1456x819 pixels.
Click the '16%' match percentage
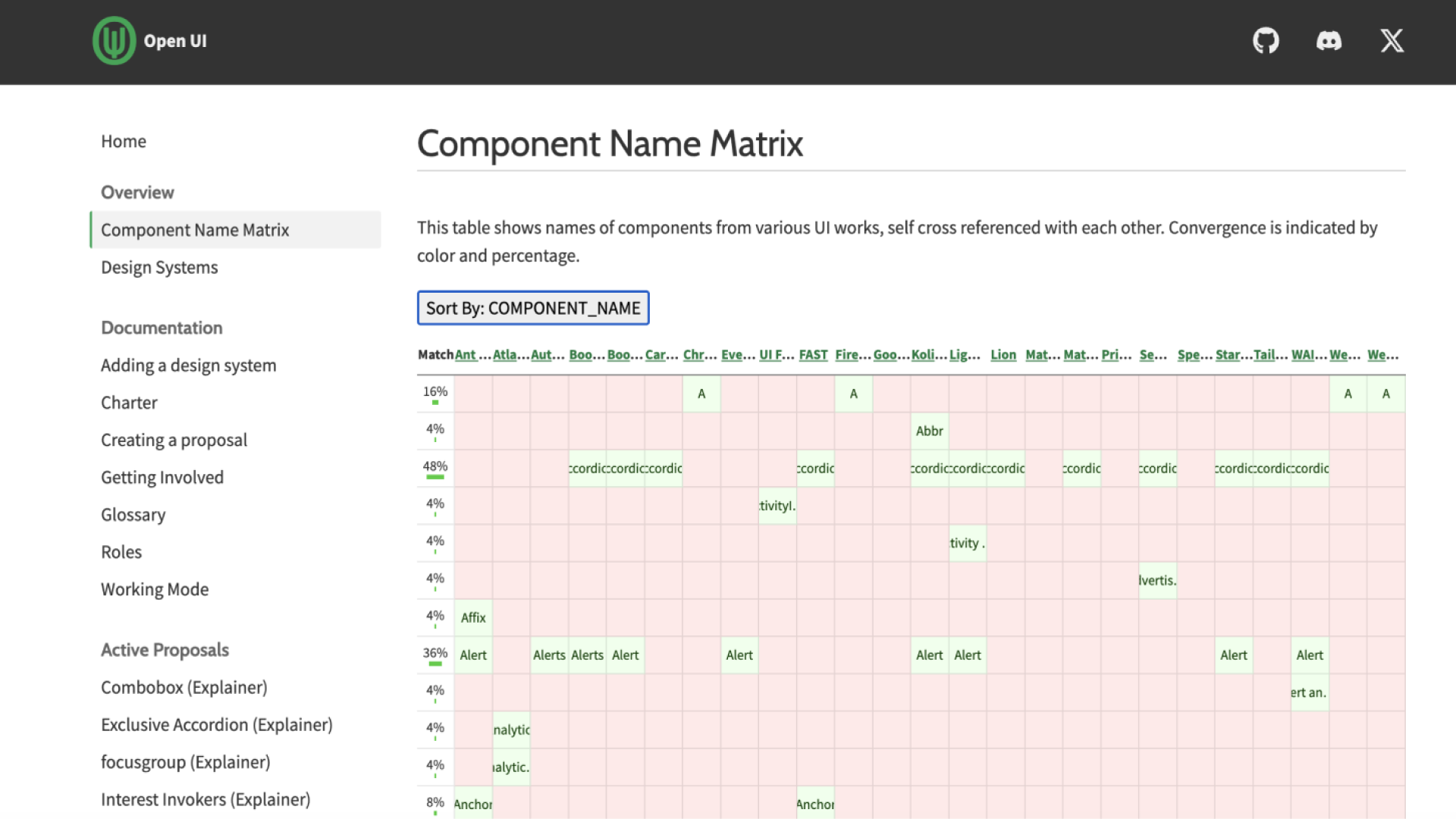pos(435,392)
